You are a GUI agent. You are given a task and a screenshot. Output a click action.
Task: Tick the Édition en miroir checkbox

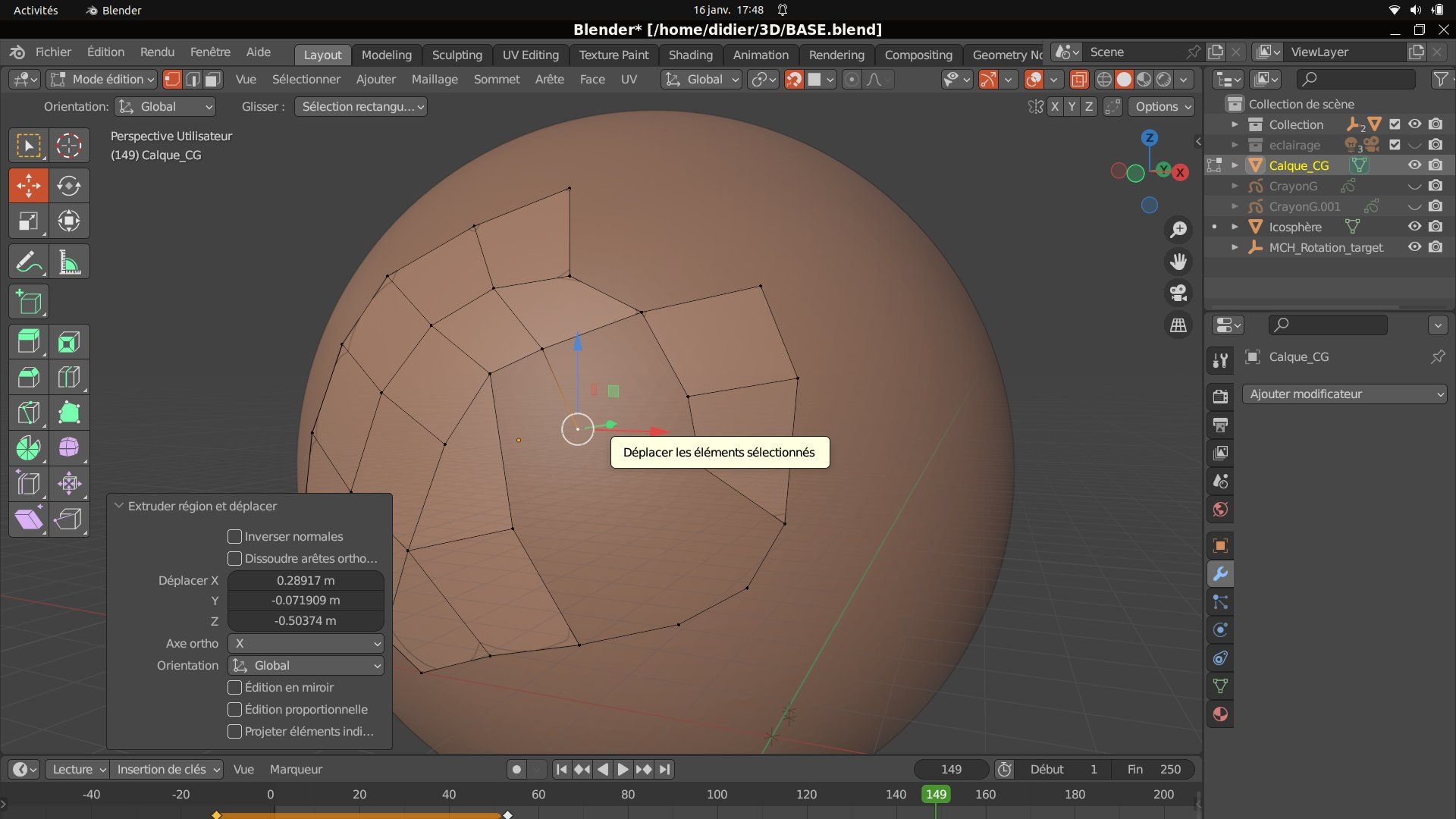(234, 687)
